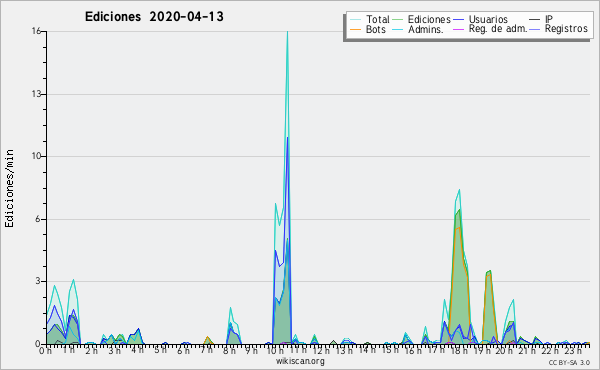Click the 23 h axis marker
The width and height of the screenshot is (600, 370).
[572, 350]
